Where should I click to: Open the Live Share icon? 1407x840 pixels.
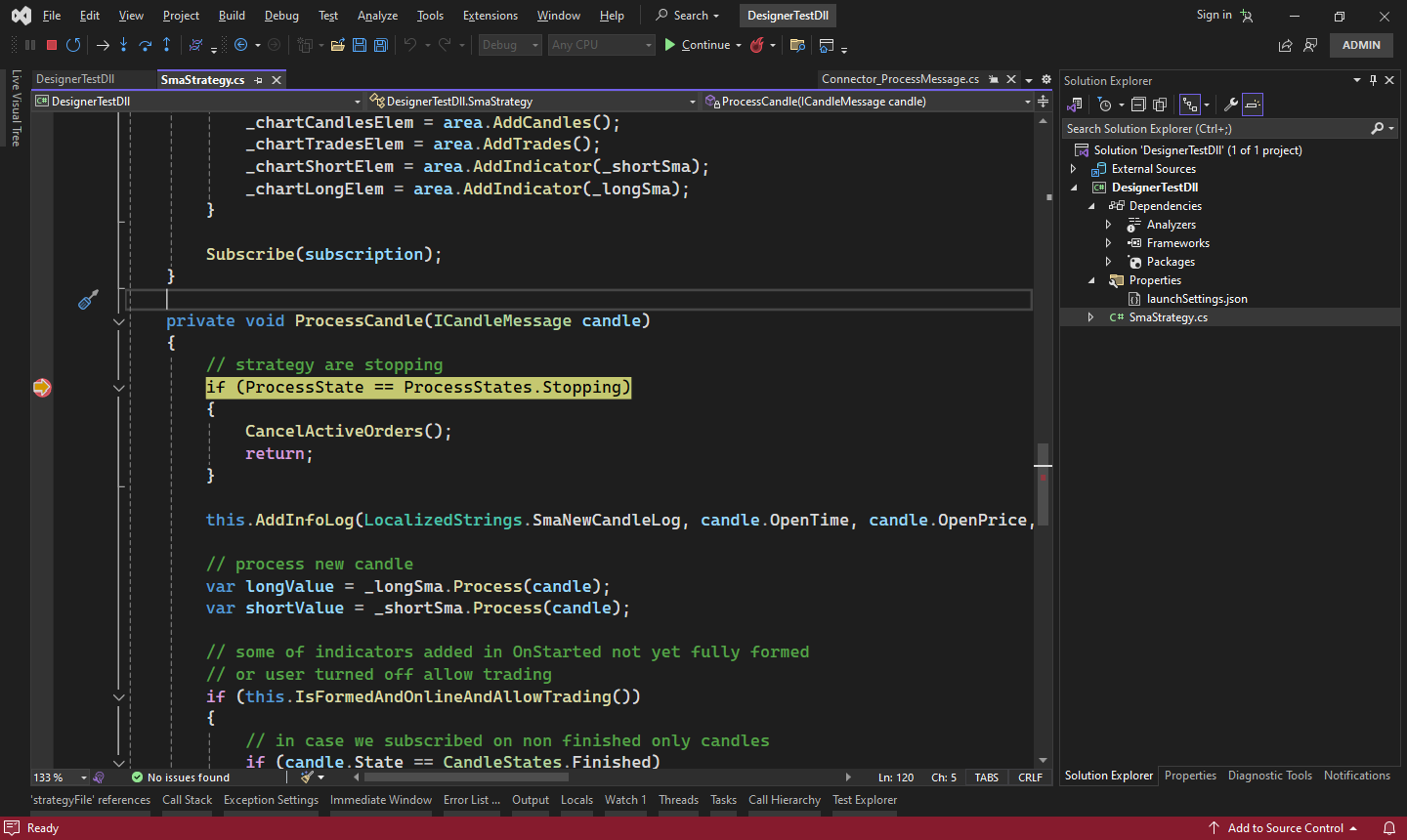(1286, 45)
